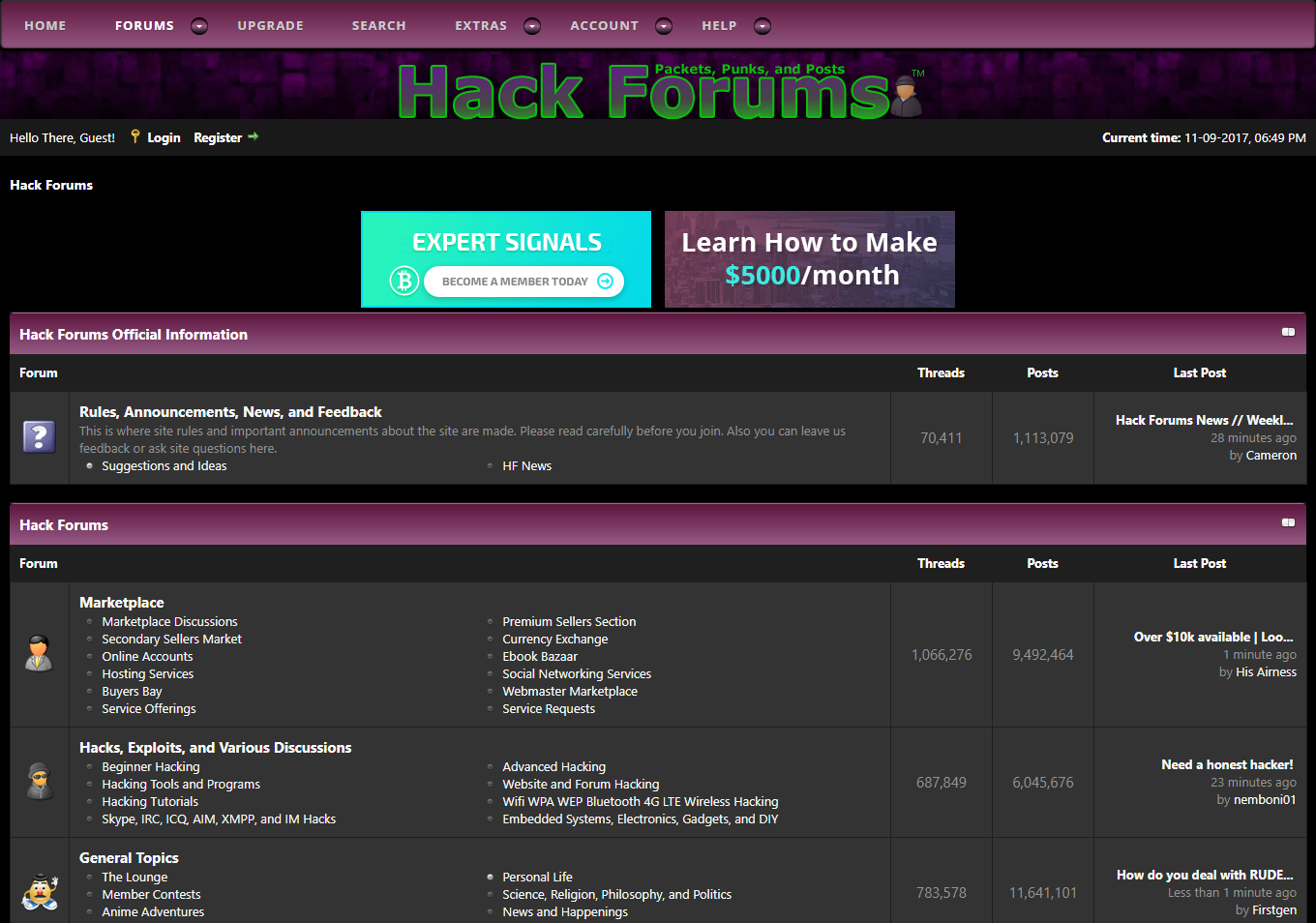Open the Social Networking Services subforum
Image resolution: width=1316 pixels, height=923 pixels.
tap(577, 674)
